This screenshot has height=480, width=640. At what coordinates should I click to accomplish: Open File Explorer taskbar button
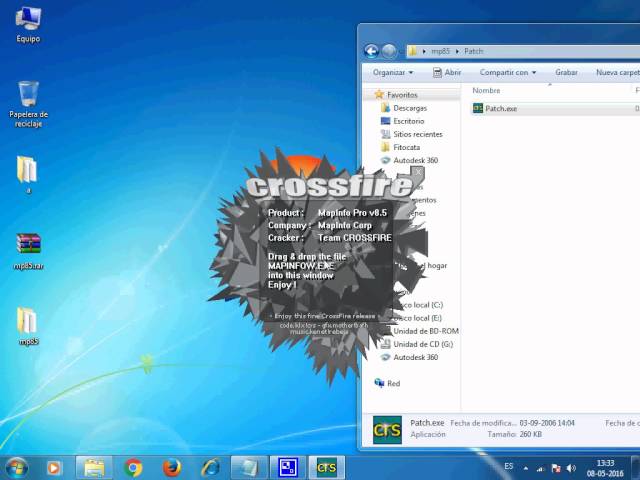pos(94,468)
